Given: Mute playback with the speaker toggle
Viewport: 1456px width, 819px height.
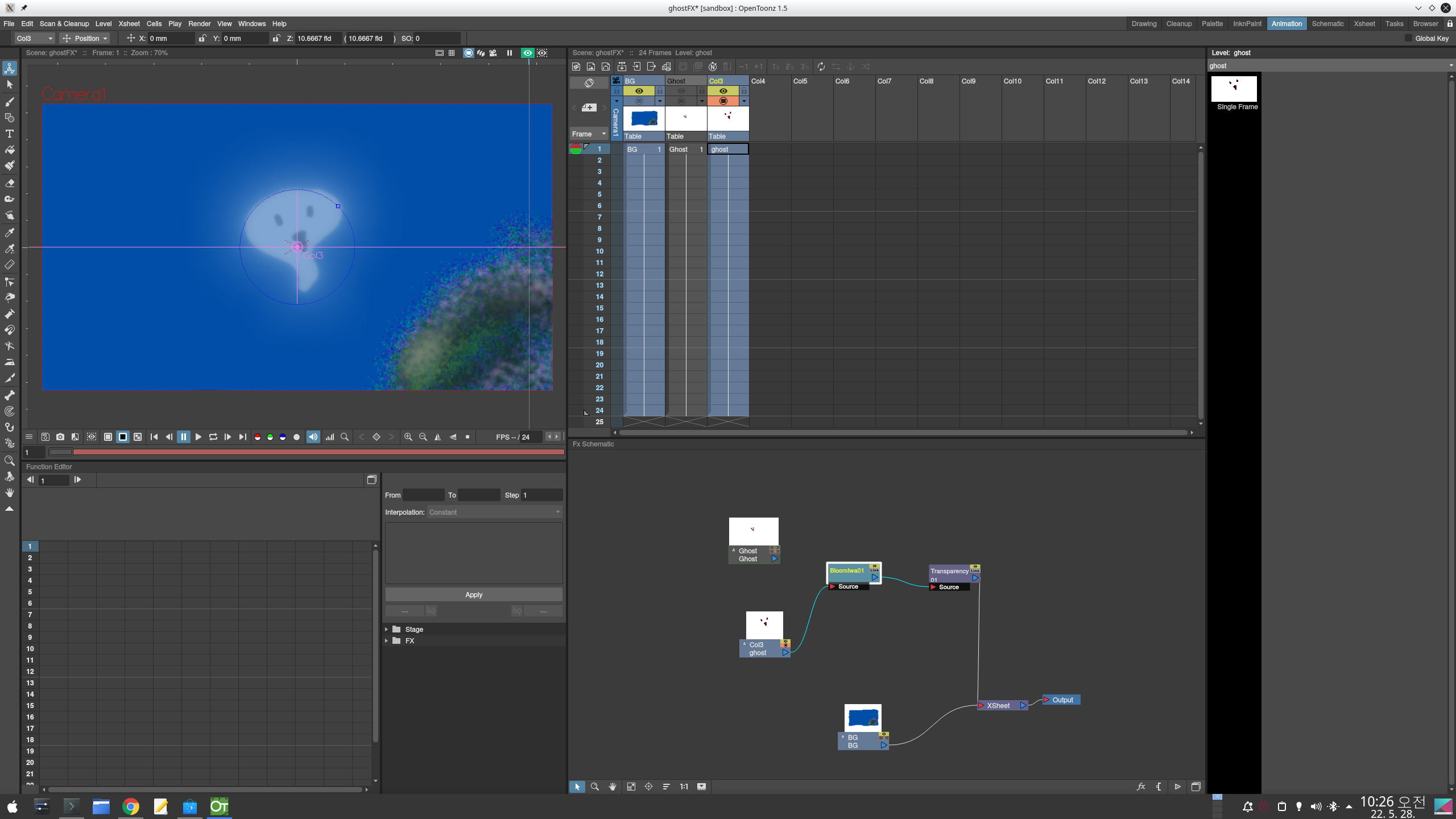Looking at the screenshot, I should point(313,437).
